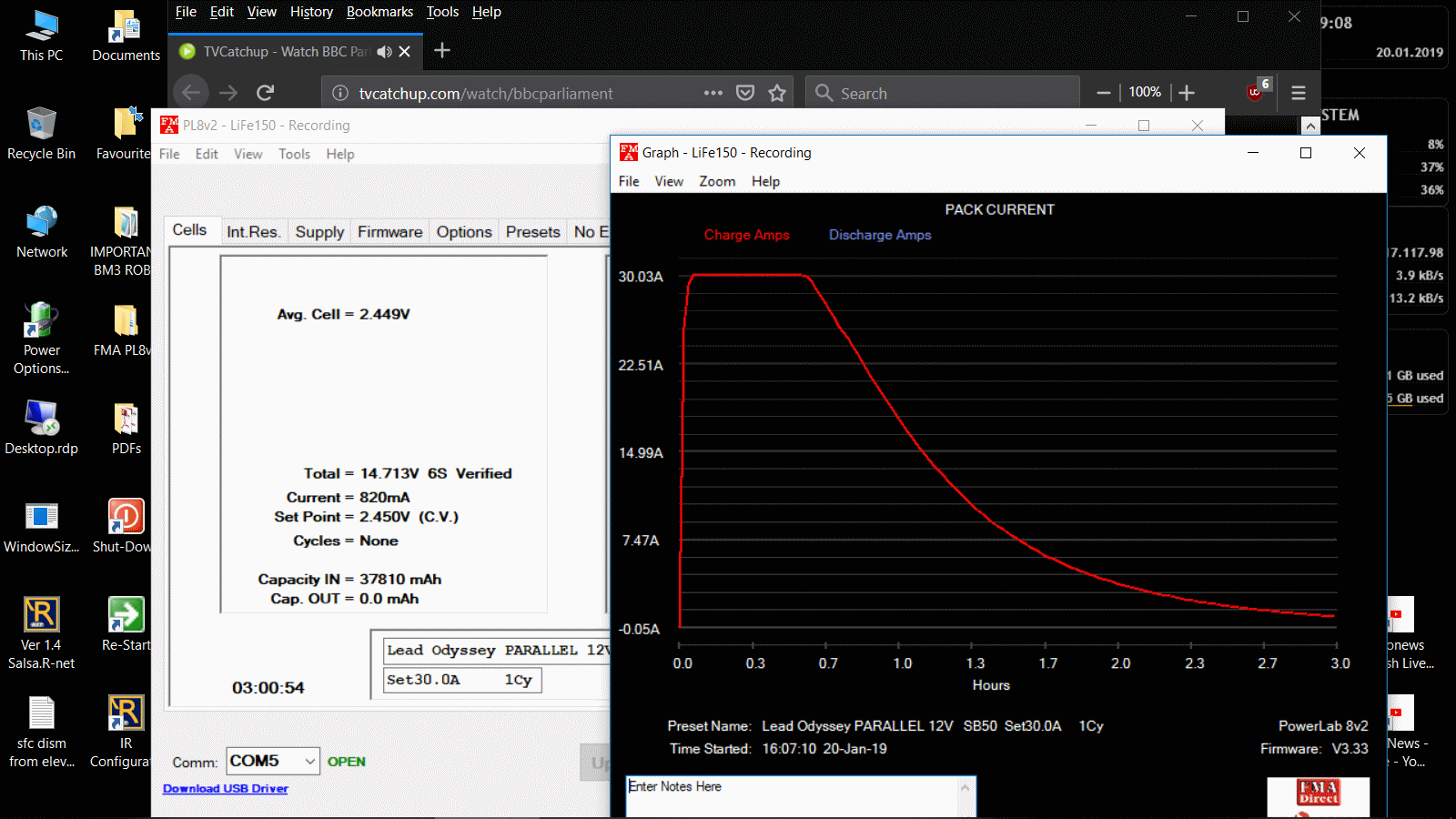
Task: Open a new browser tab
Action: [x=442, y=51]
